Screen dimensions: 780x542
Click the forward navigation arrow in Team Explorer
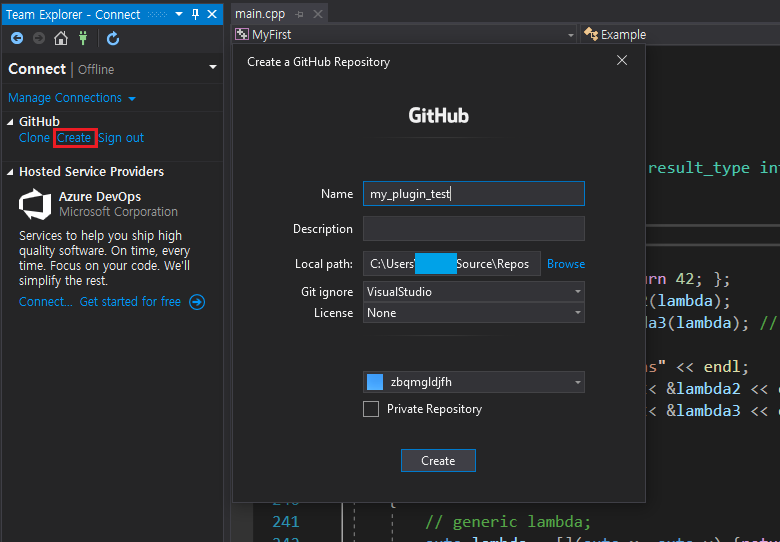(39, 38)
